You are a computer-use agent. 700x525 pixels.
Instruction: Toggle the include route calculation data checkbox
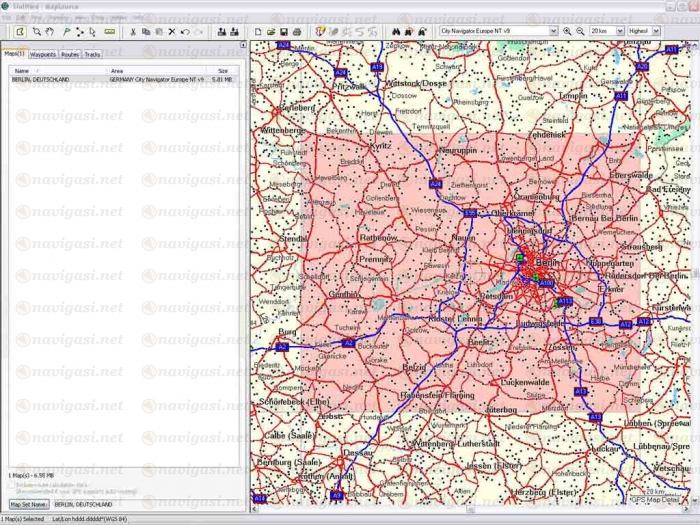(12, 484)
